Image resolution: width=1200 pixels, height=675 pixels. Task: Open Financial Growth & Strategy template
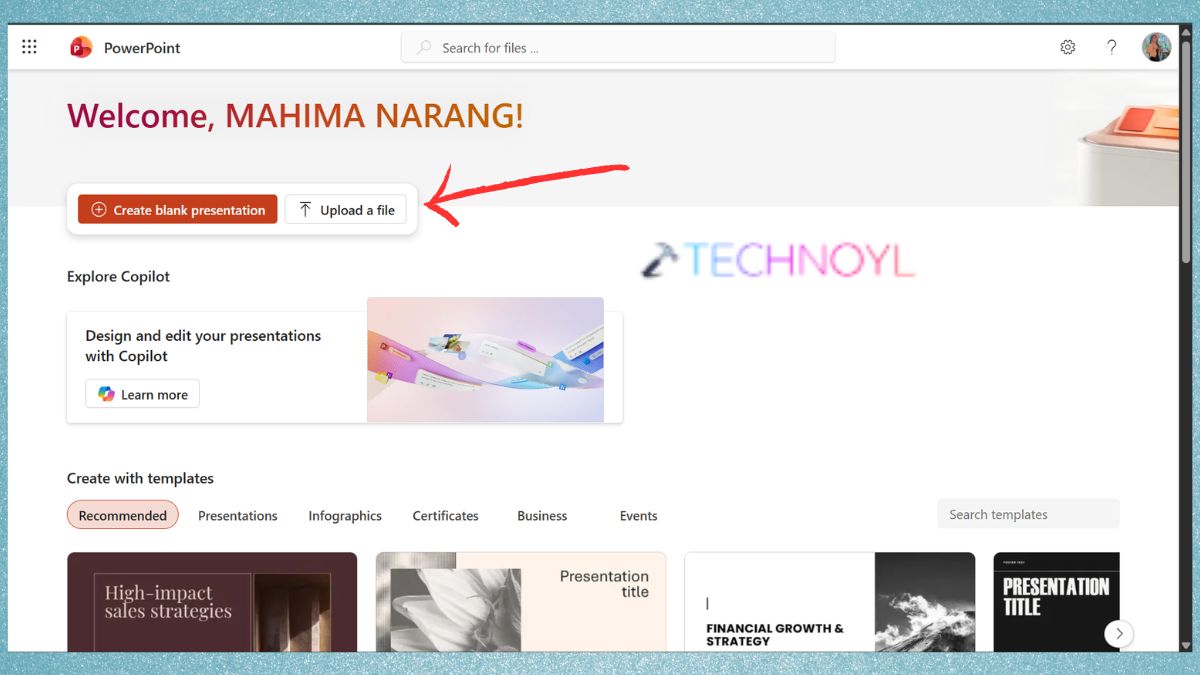tap(830, 602)
